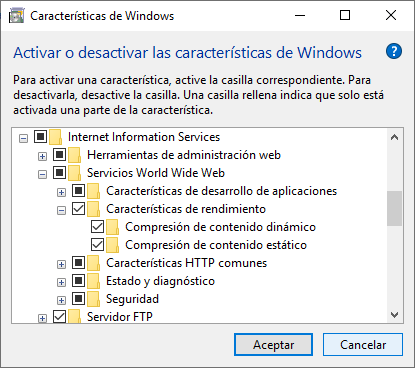Click folder icon beside Compresión de contenido dinámico

click(113, 227)
